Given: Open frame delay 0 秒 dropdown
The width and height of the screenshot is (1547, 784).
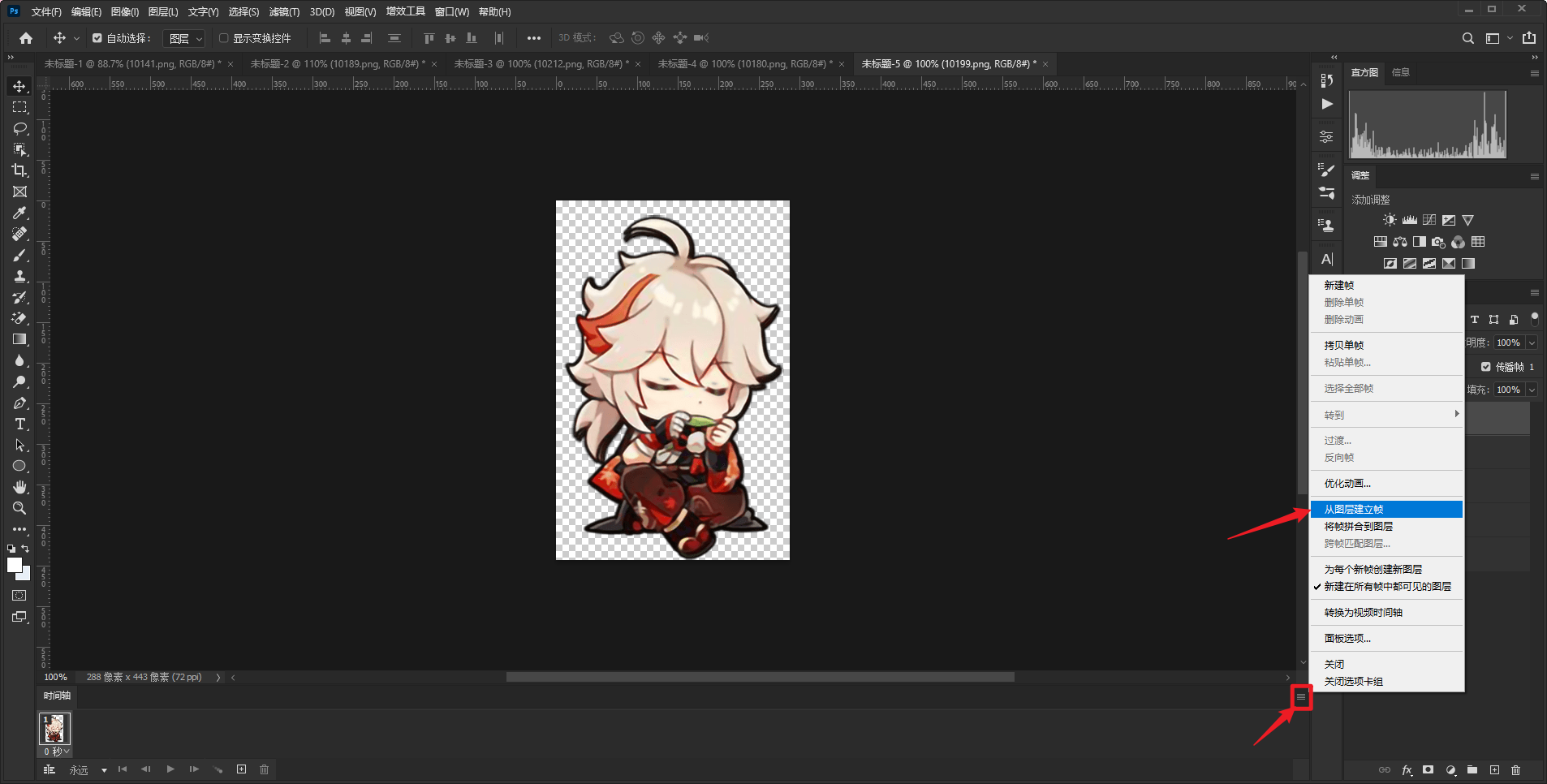Looking at the screenshot, I should [x=56, y=752].
